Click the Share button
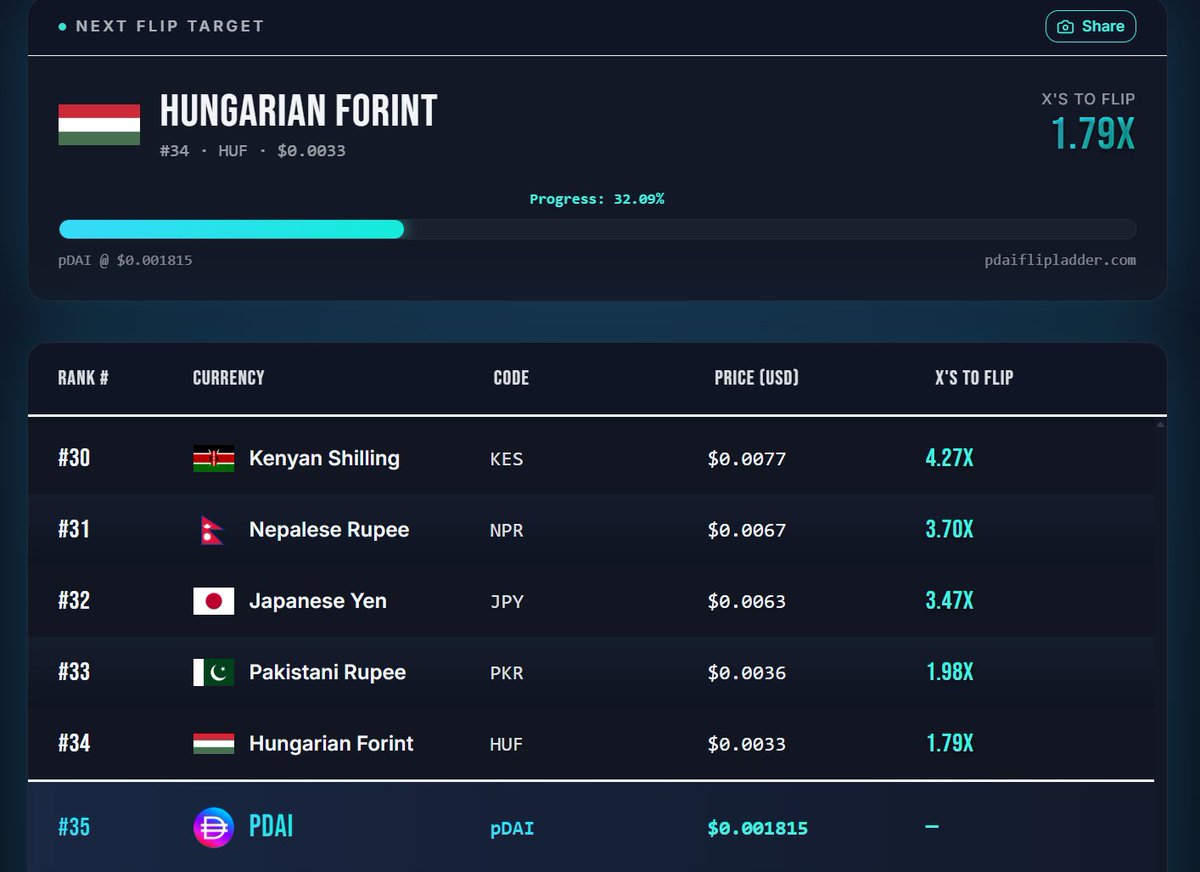The height and width of the screenshot is (872, 1200). [x=1091, y=27]
